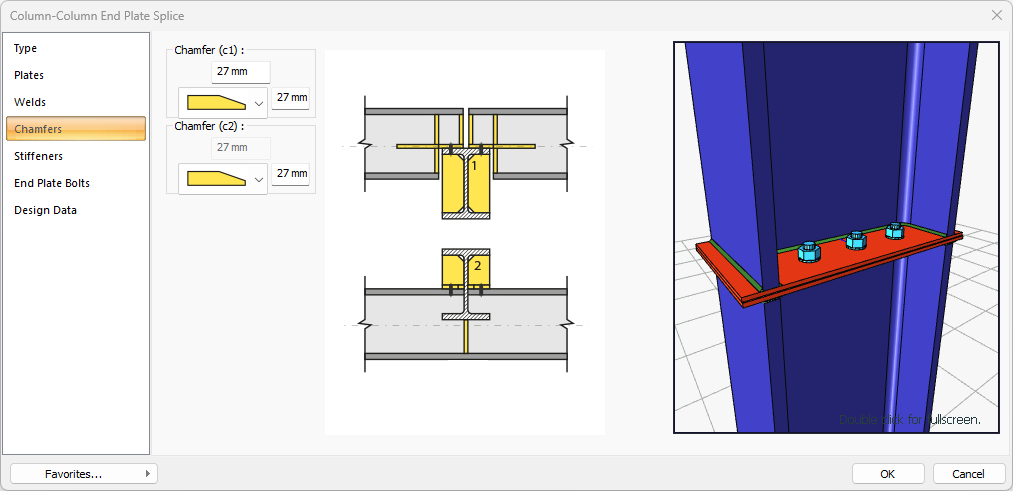Click the Chamfer (c2) side value field

coord(291,174)
